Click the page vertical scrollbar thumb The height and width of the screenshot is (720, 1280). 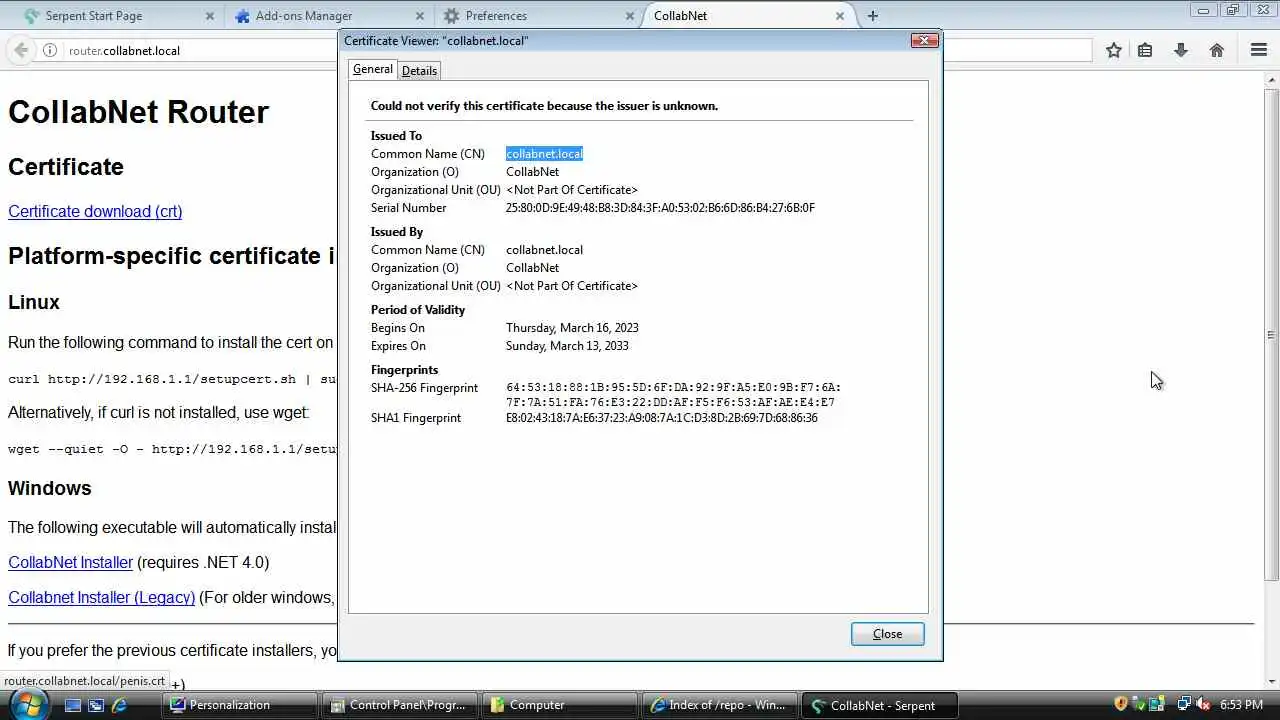click(x=1271, y=335)
